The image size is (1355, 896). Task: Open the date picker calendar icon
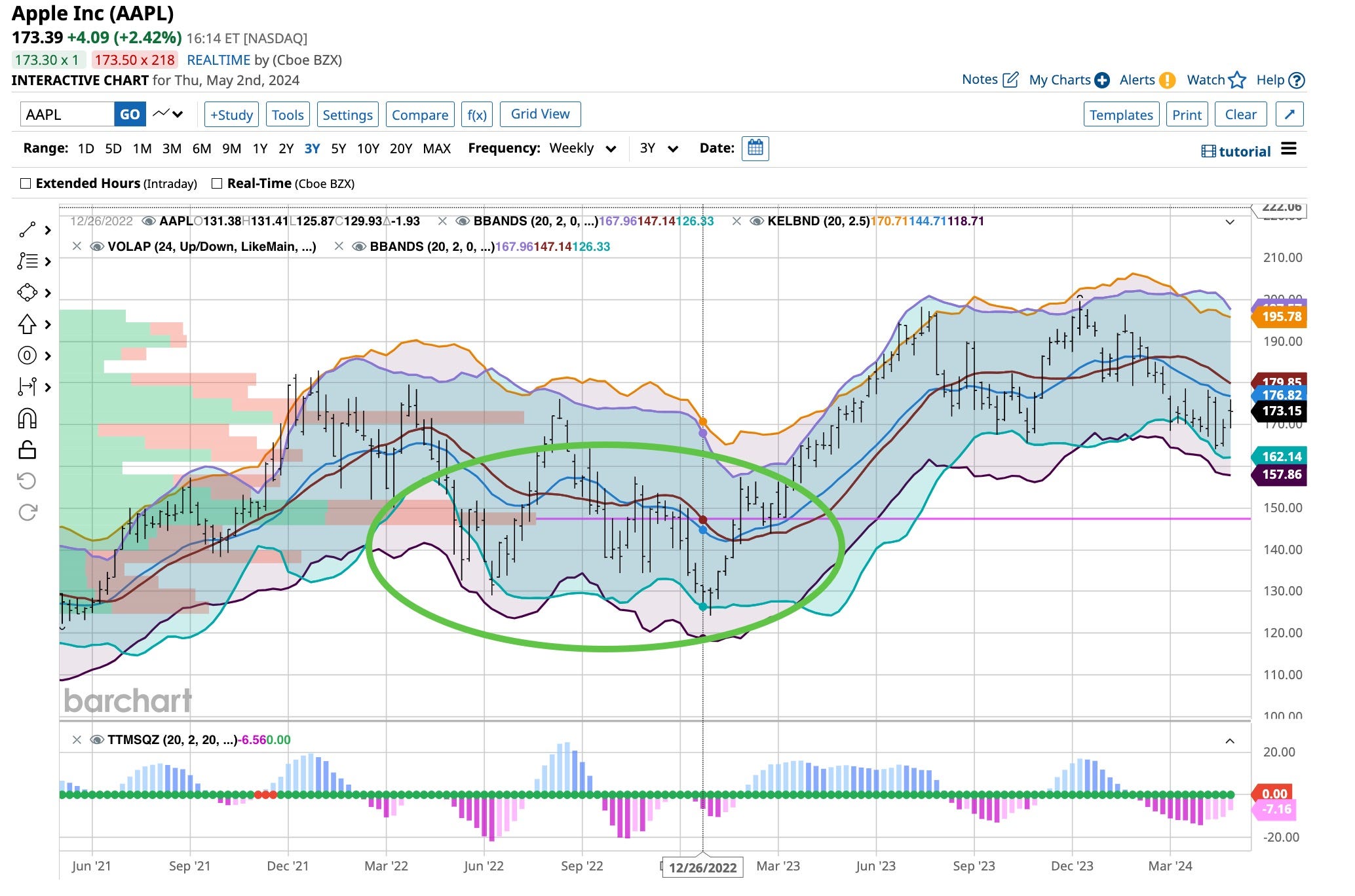click(755, 148)
